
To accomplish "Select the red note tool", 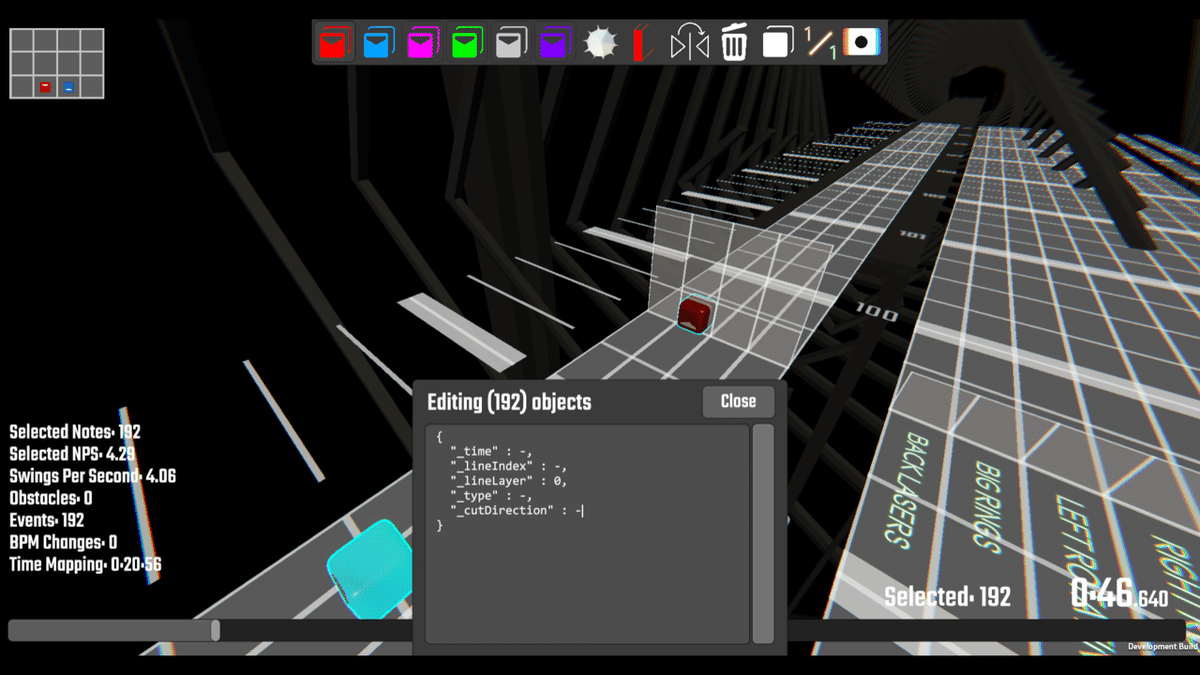I will pyautogui.click(x=335, y=43).
